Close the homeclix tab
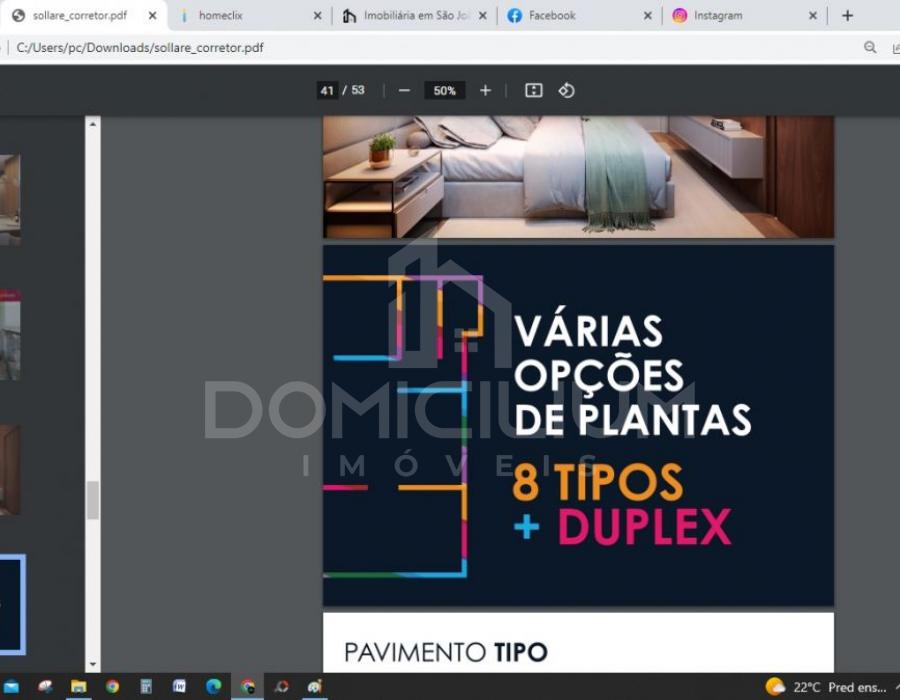Viewport: 900px width, 700px height. tap(317, 16)
